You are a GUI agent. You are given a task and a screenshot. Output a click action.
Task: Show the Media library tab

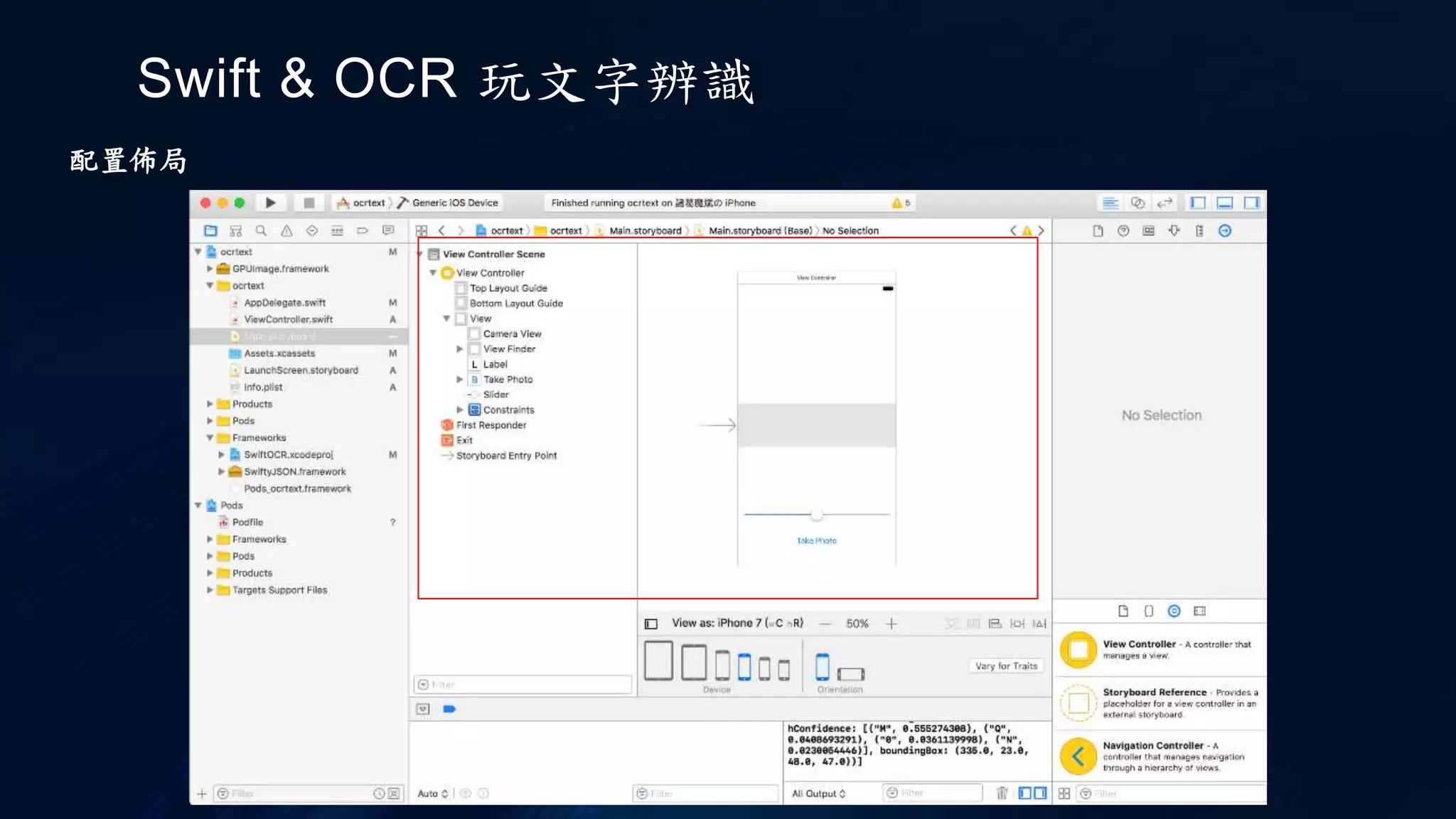[1200, 611]
